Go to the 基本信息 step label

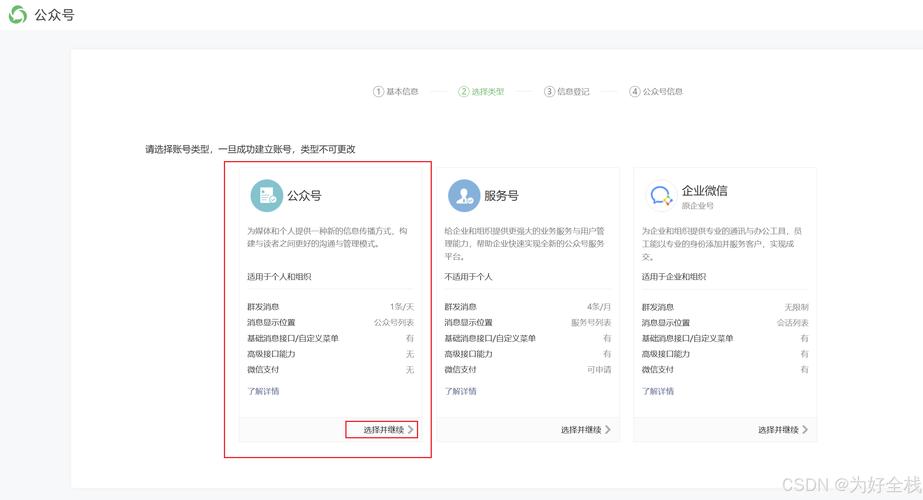coord(402,91)
